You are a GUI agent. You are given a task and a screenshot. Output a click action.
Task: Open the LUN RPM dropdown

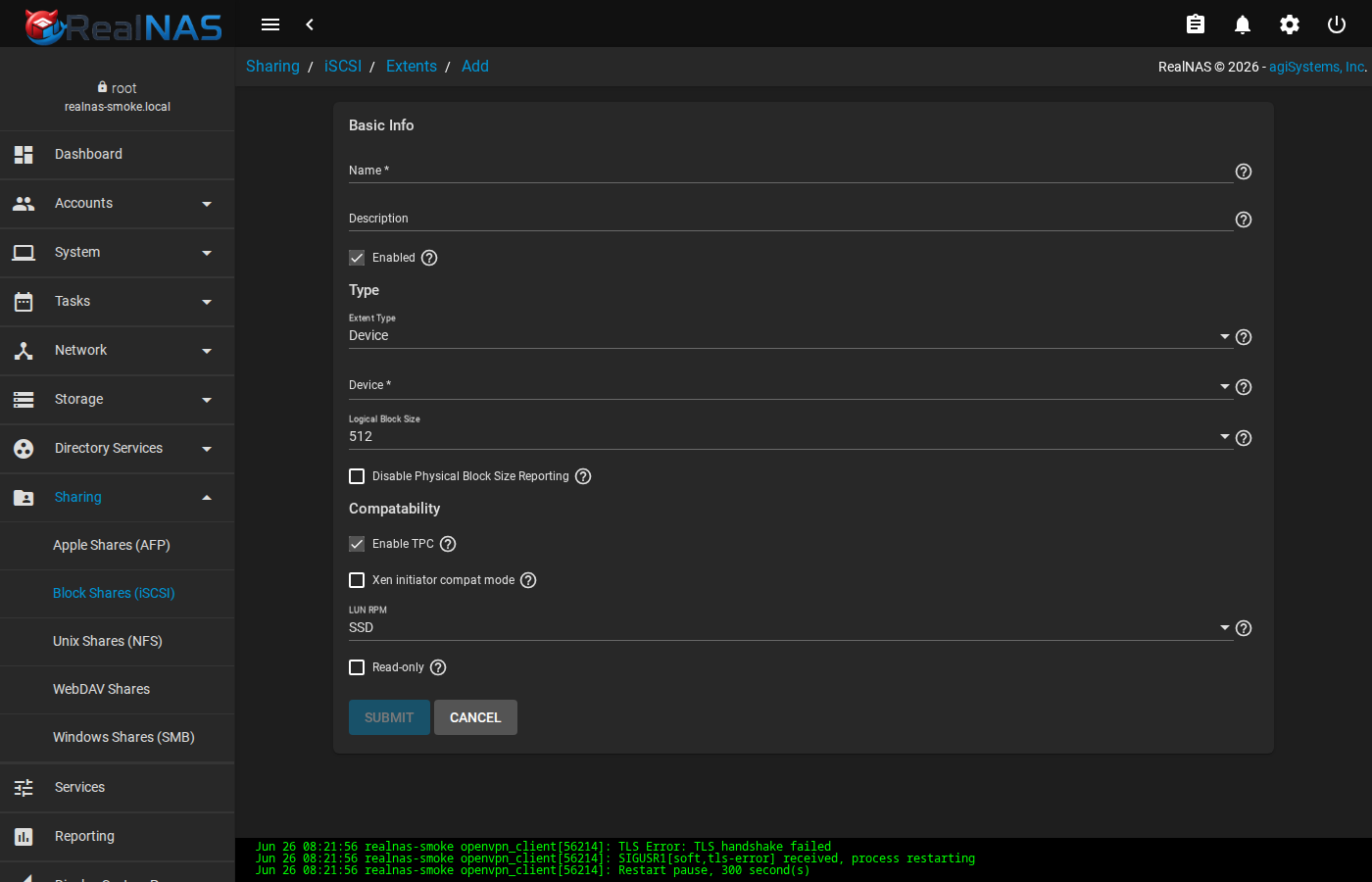790,627
